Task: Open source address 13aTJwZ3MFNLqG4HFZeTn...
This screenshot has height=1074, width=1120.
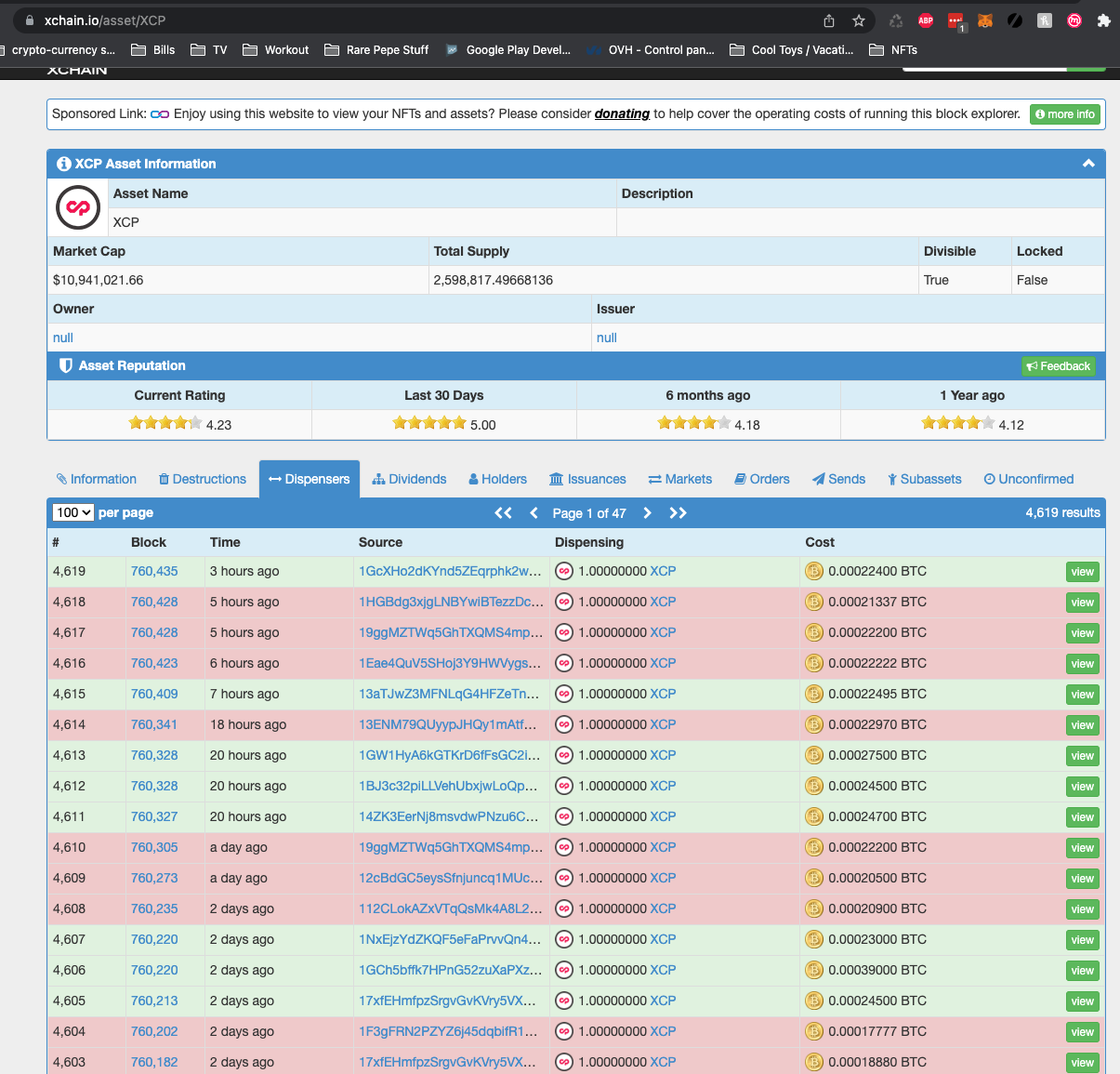Action: point(449,694)
